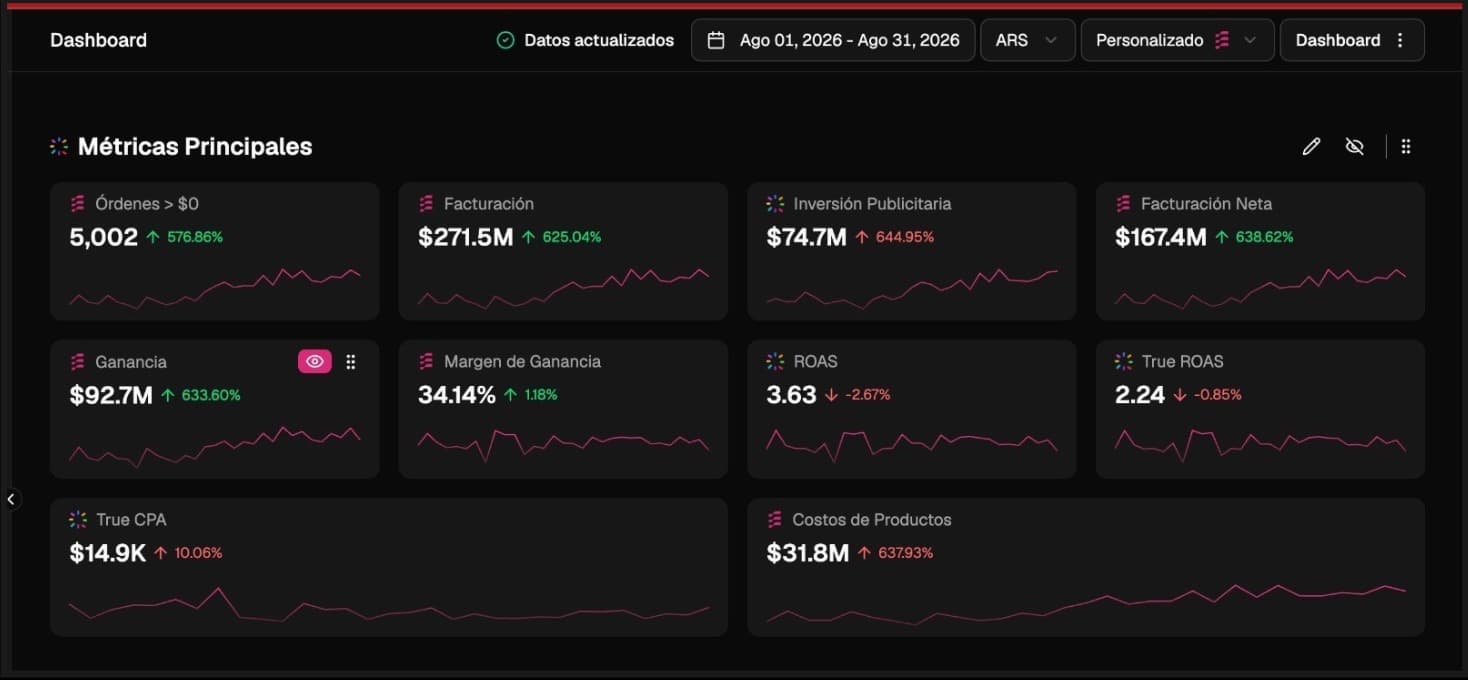The height and width of the screenshot is (680, 1468).
Task: Click the pink icon on Órdenes > $0 card
Action: coord(77,204)
